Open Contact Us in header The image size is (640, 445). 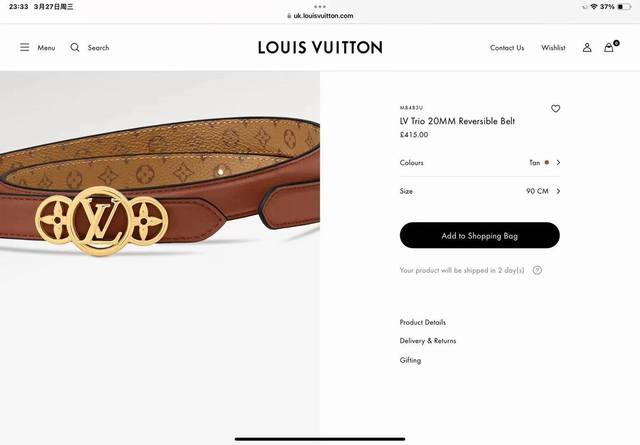coord(507,48)
